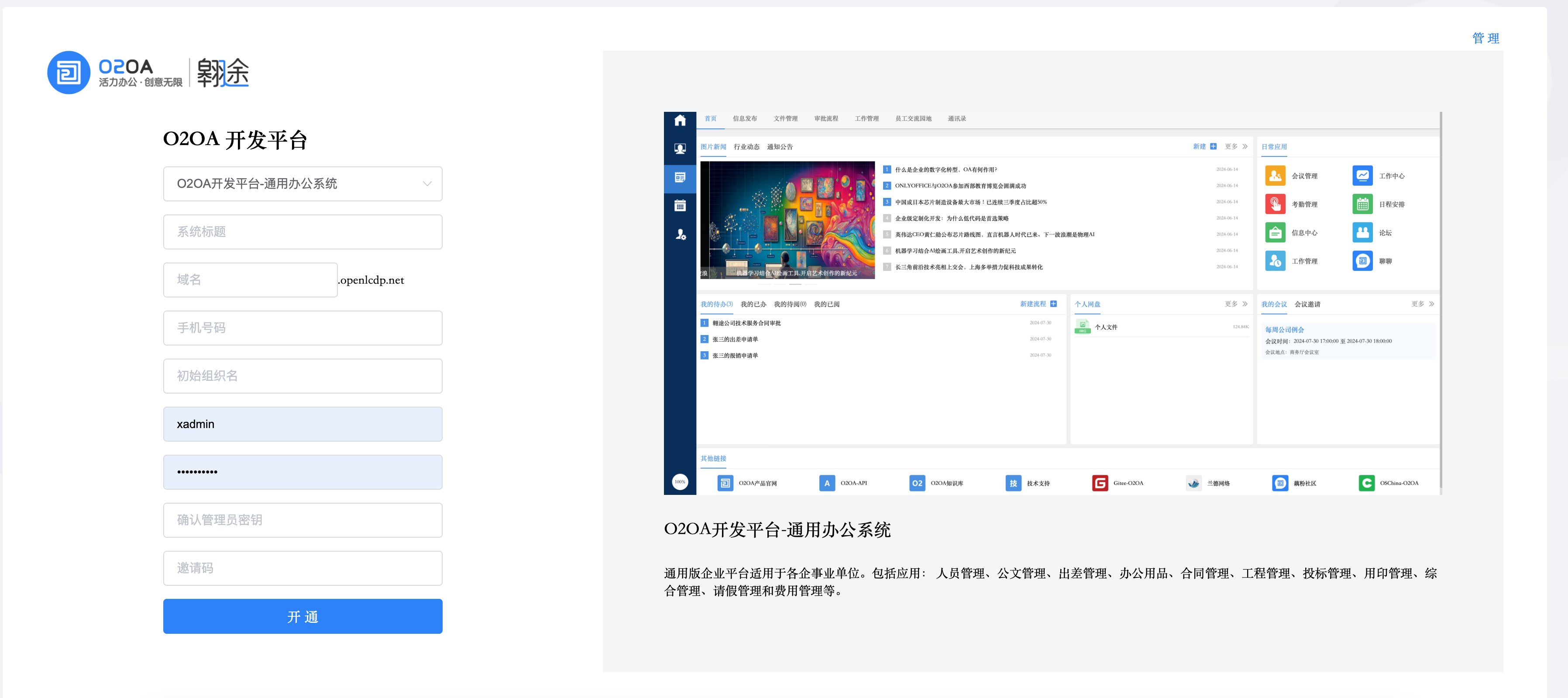Screen dimensions: 1568x698
Task: Click the 首页 tab in the preview
Action: [x=710, y=119]
